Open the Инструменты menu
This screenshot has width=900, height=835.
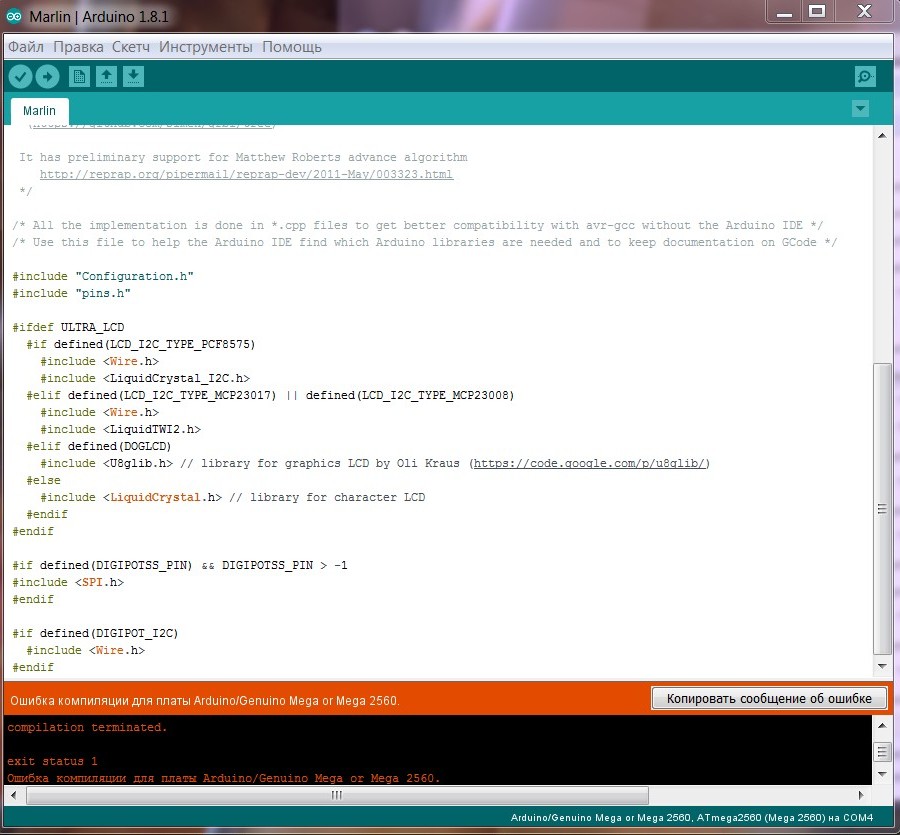pos(206,47)
